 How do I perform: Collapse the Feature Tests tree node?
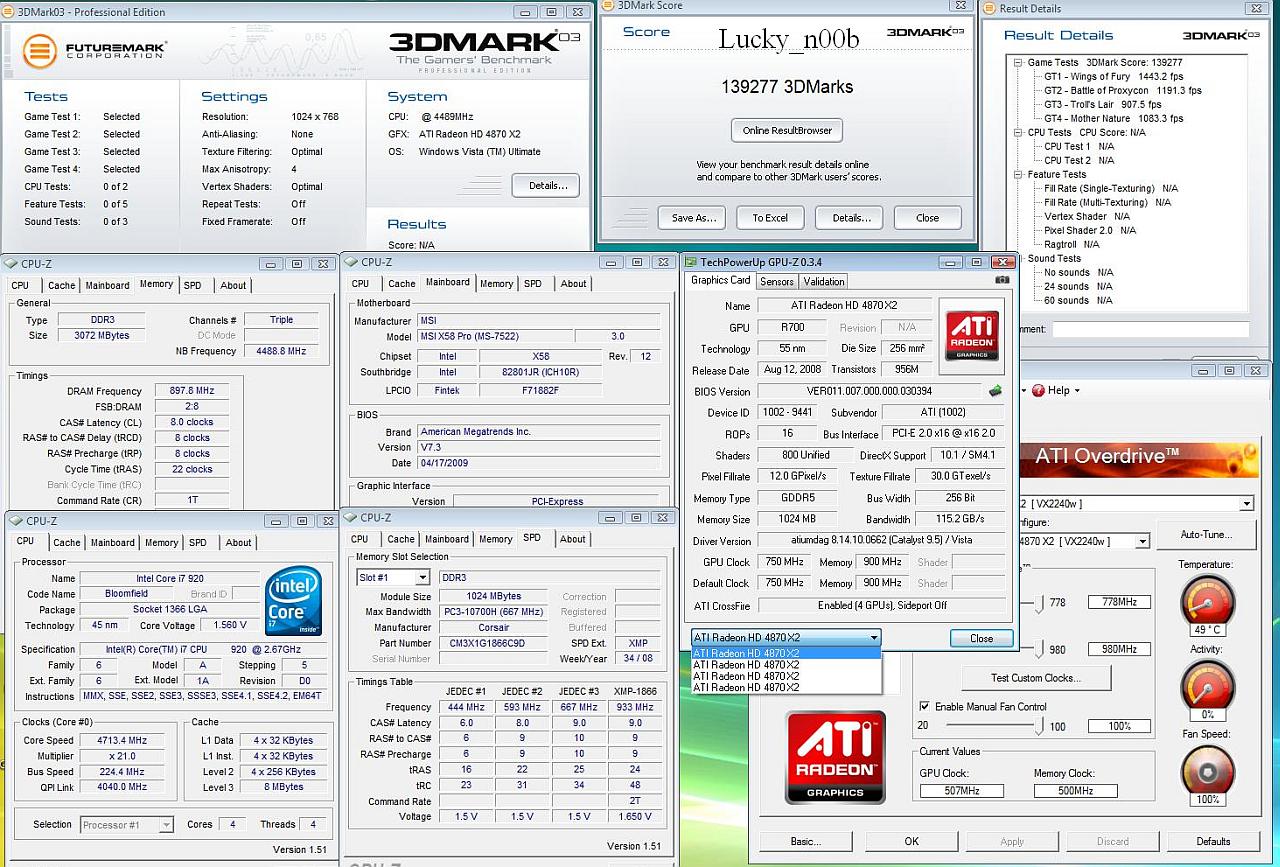1019,174
